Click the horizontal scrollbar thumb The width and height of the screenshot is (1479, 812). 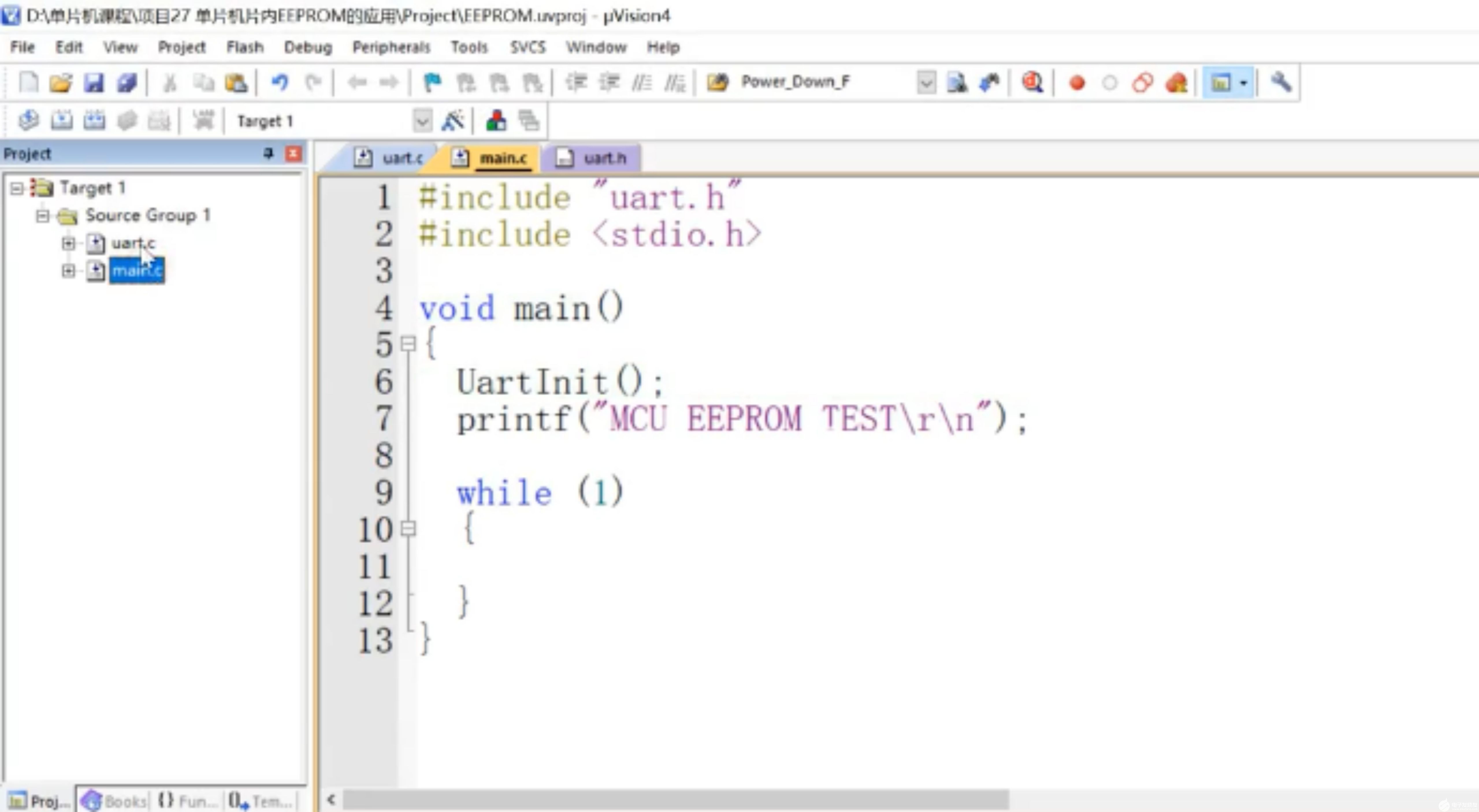click(676, 799)
